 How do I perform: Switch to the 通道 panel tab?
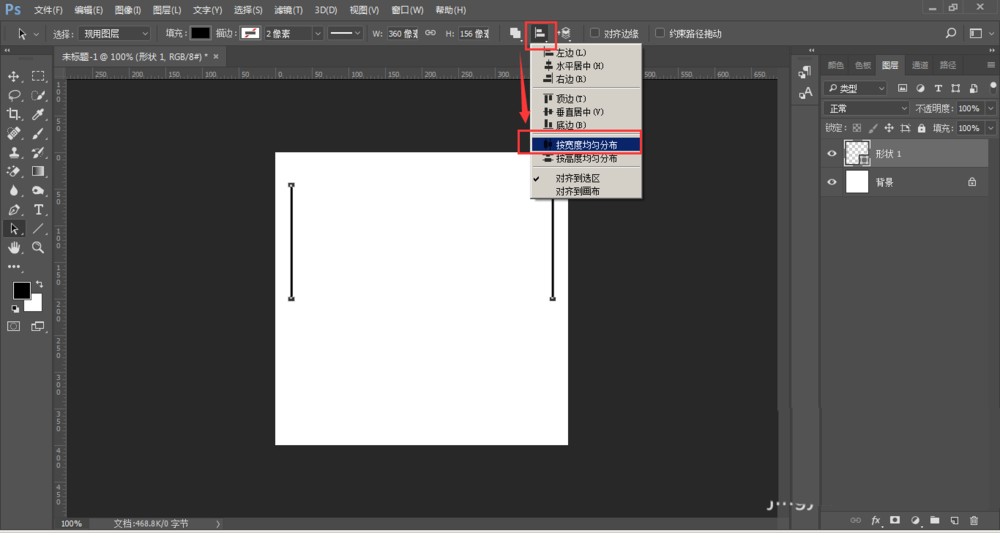(919, 66)
